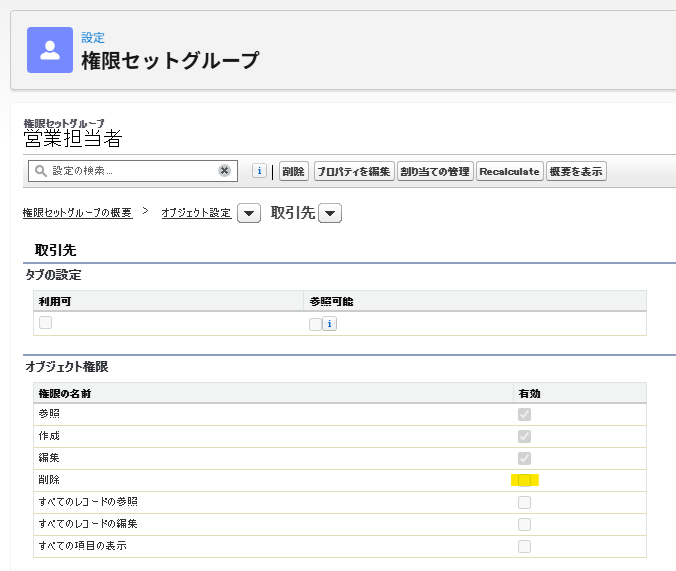Image resolution: width=676 pixels, height=571 pixels.
Task: Click the すべての項目の表示 row label
Action: click(x=82, y=546)
